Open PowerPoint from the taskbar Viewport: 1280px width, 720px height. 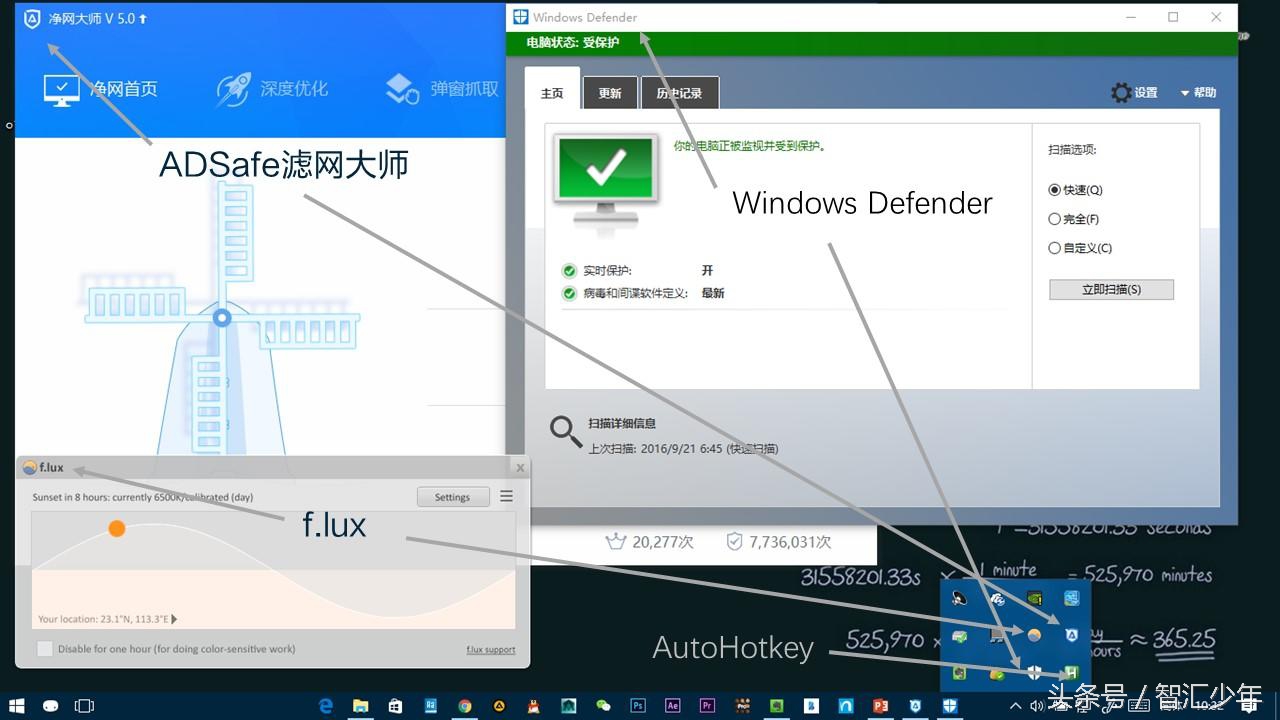[x=881, y=706]
